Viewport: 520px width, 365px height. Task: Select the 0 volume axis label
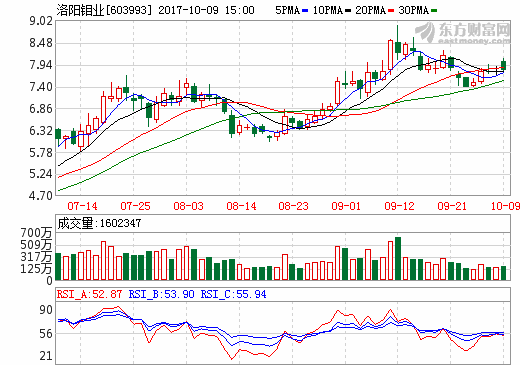point(49,281)
